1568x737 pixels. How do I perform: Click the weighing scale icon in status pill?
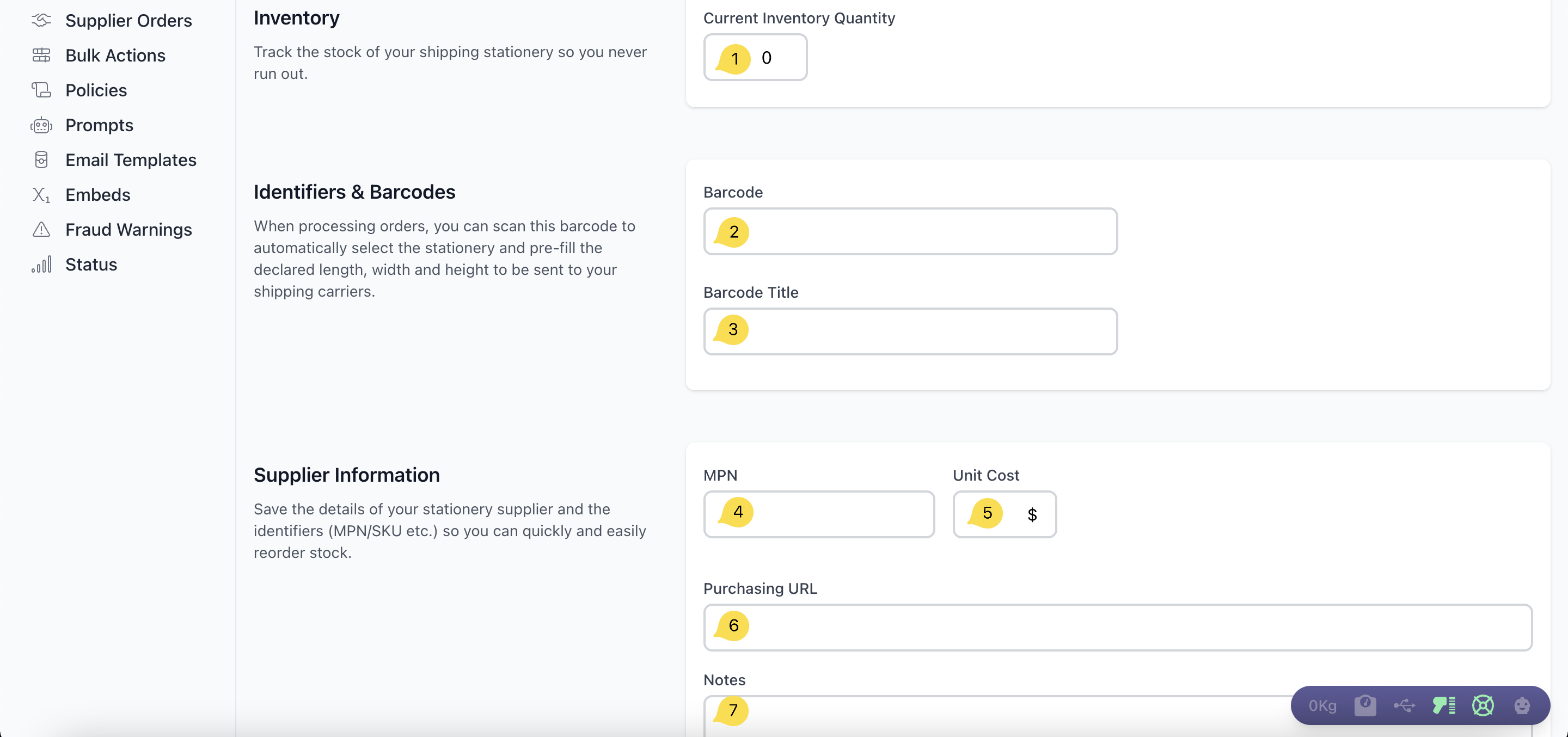point(1365,705)
